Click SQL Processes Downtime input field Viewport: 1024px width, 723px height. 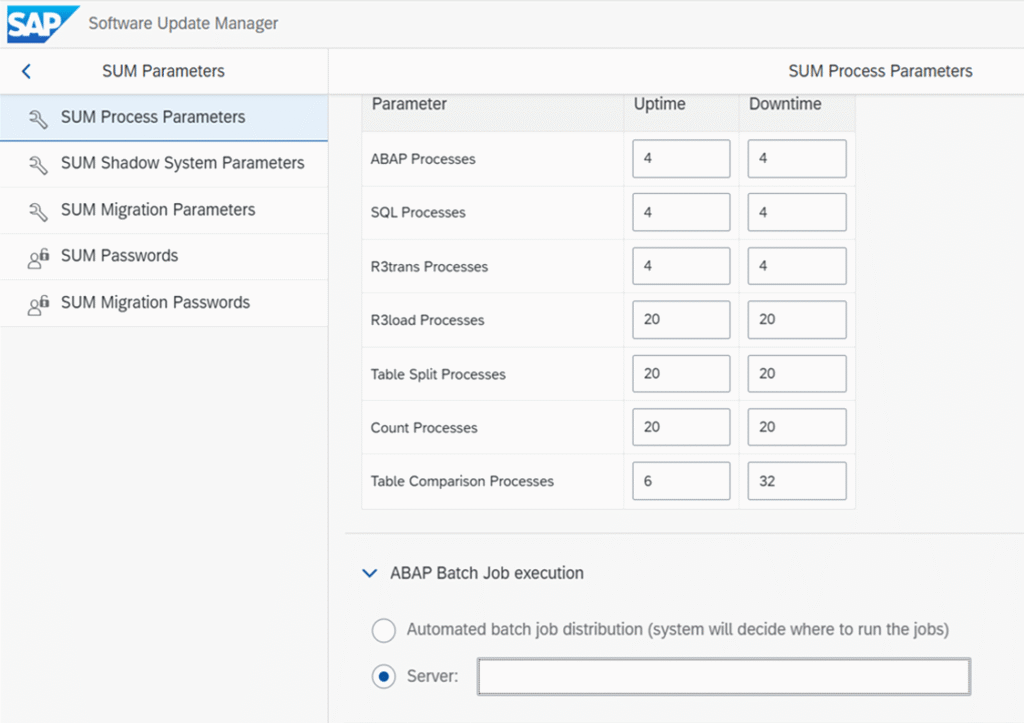(796, 212)
